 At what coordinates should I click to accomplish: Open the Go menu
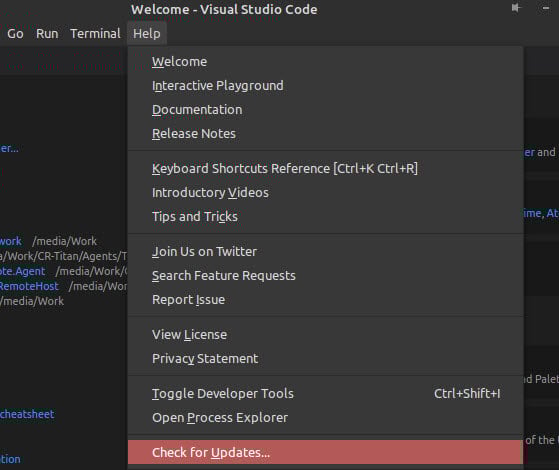point(15,34)
